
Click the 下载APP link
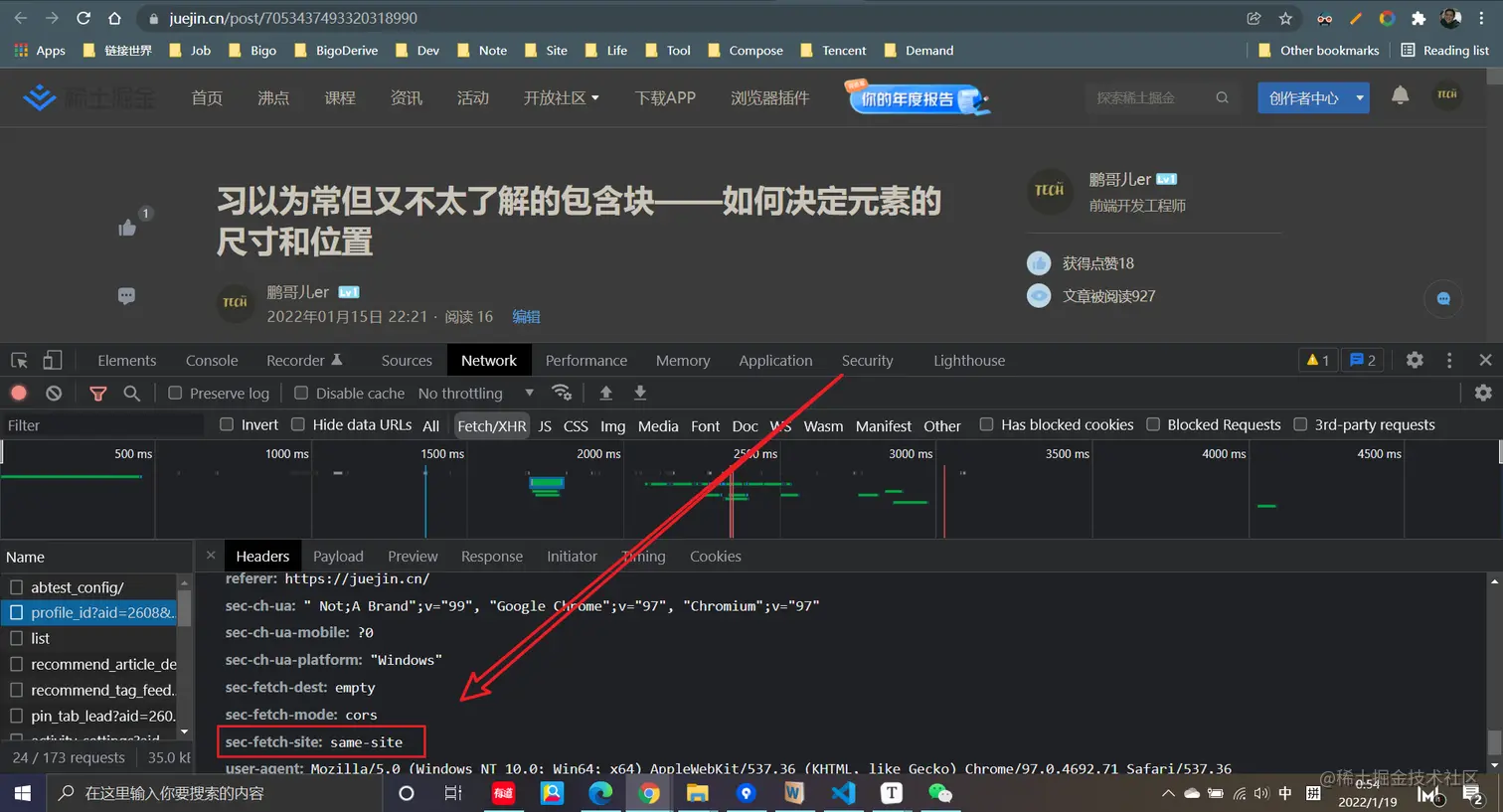tap(665, 97)
